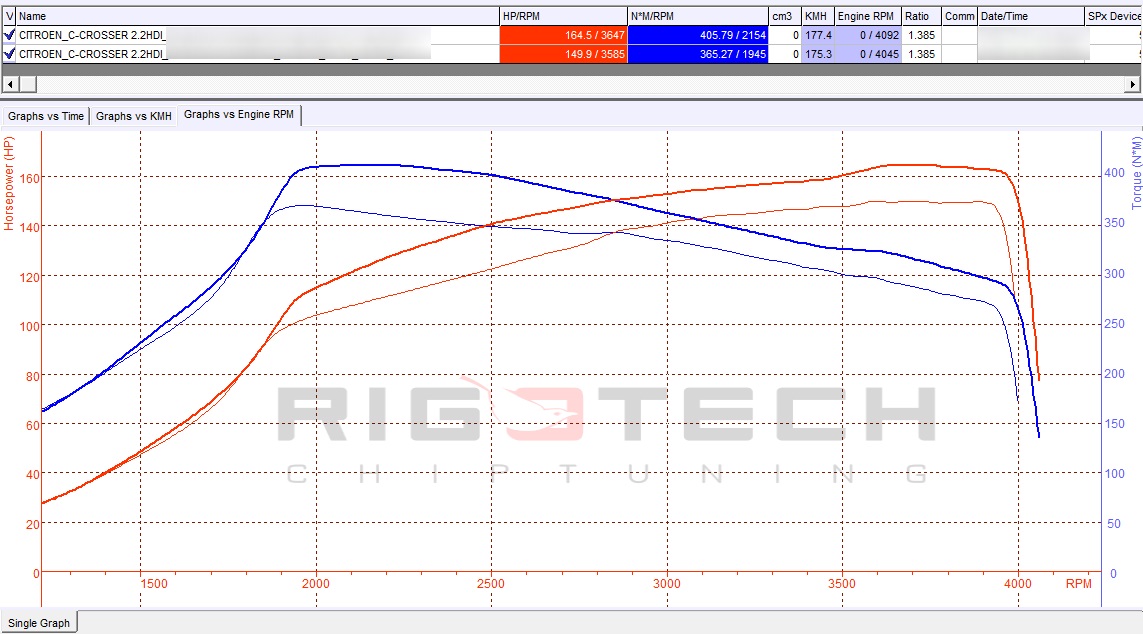The width and height of the screenshot is (1143, 634).
Task: Click the SPx Device column header
Action: click(x=1113, y=16)
